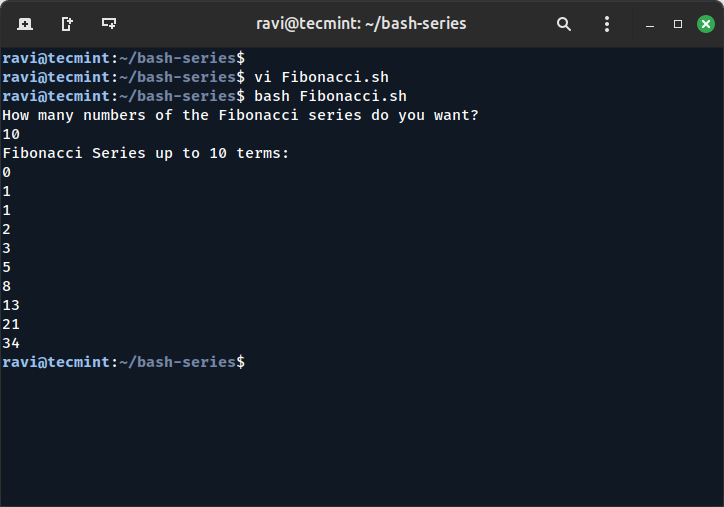Image resolution: width=724 pixels, height=507 pixels.
Task: Open the search magnifier in title bar
Action: pos(564,23)
